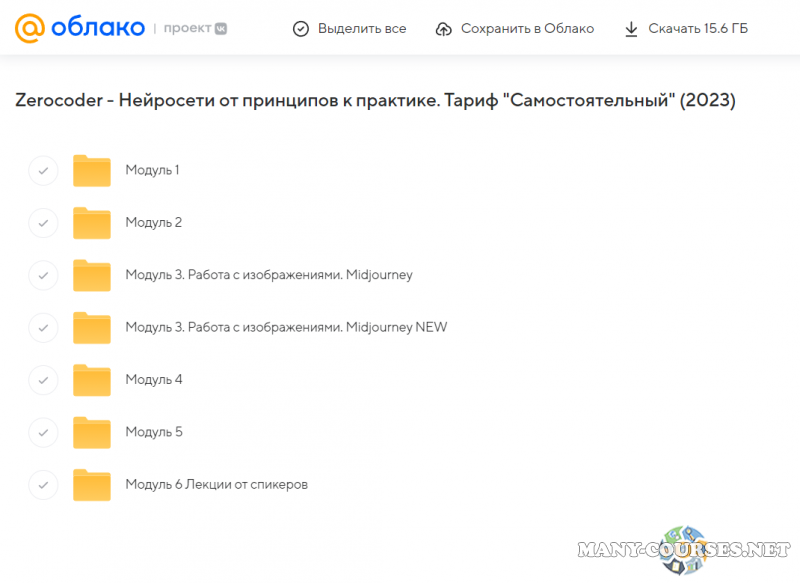Click the download arrow icon beside Скачать
This screenshot has height=583, width=800.
pyautogui.click(x=631, y=29)
